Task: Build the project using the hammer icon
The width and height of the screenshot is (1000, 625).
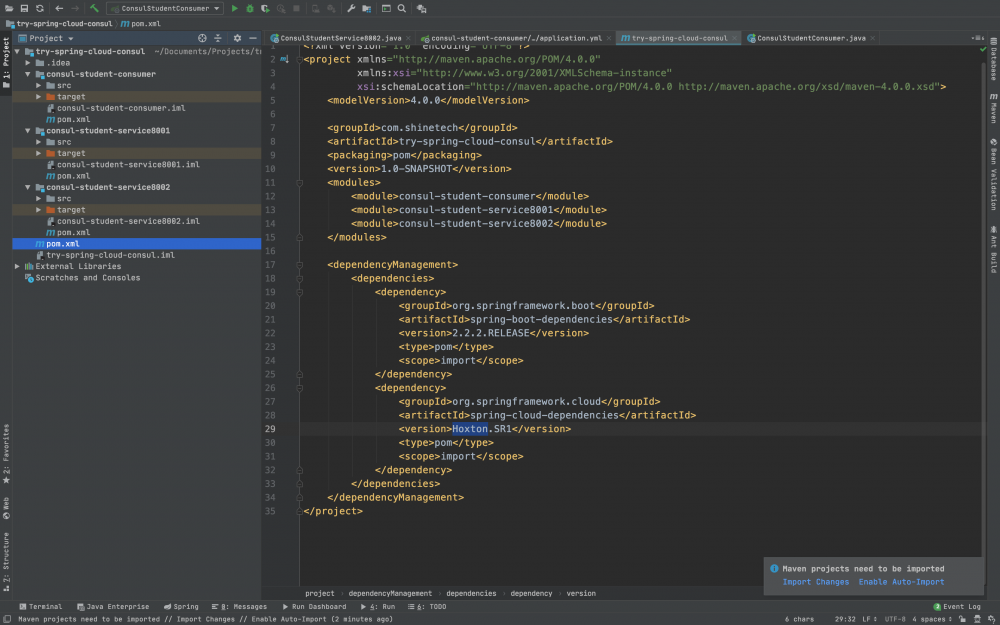Action: (96, 6)
